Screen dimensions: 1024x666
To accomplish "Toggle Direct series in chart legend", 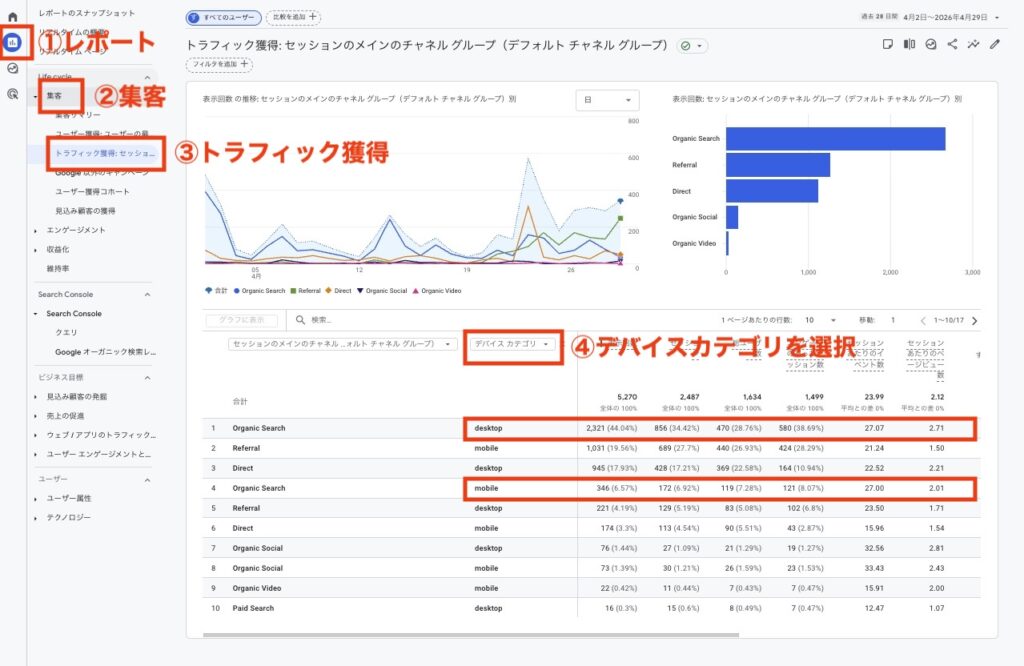I will pyautogui.click(x=338, y=291).
